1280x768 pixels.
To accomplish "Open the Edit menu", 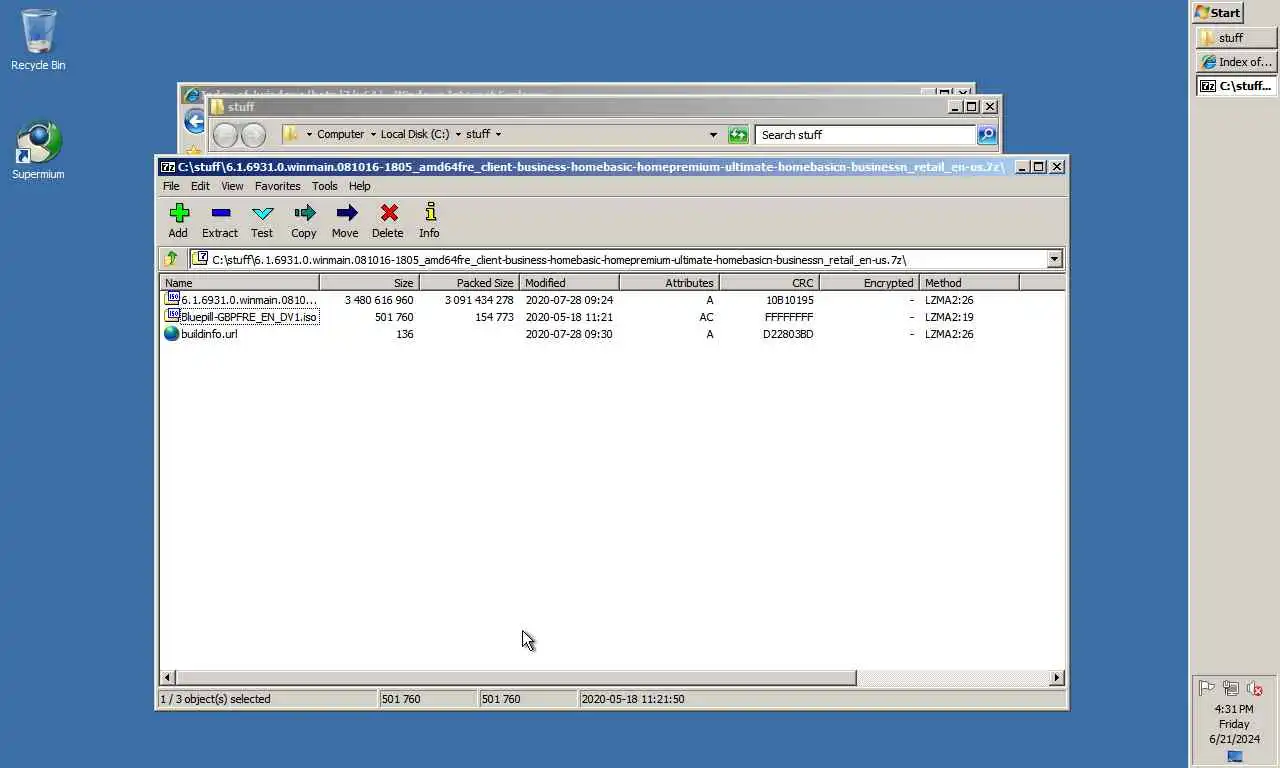I will click(x=200, y=186).
